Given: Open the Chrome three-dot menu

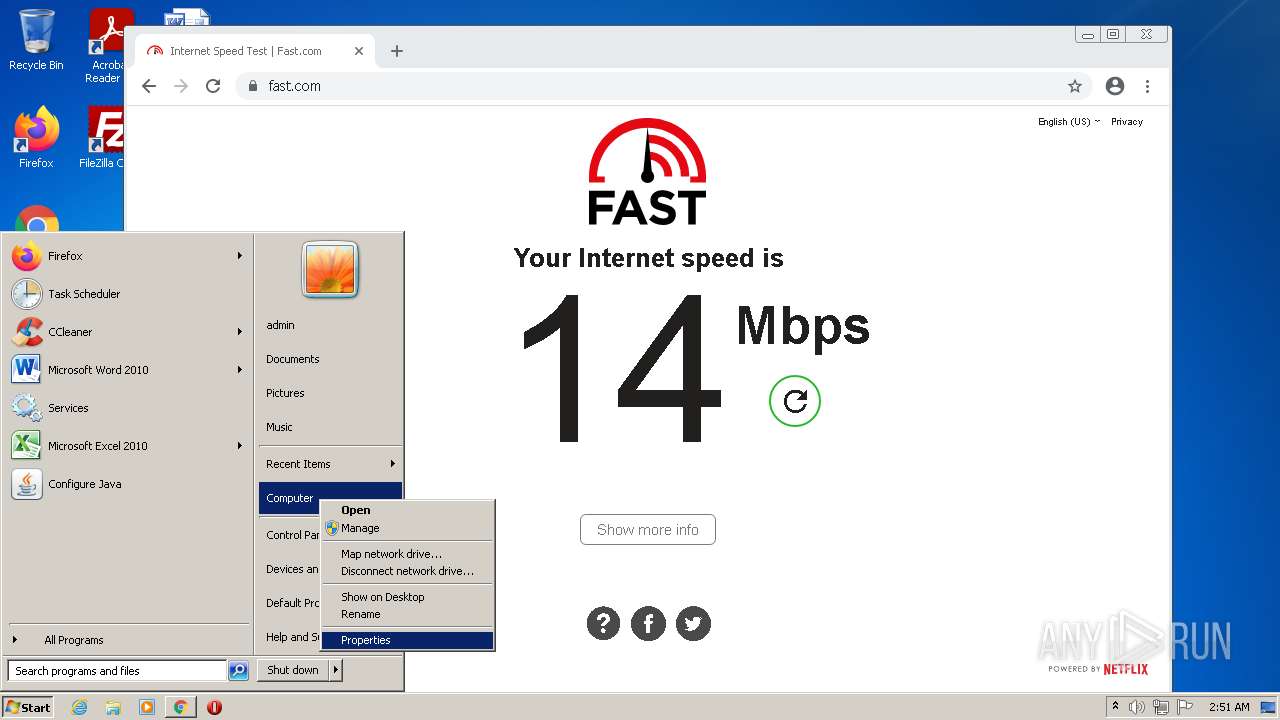Looking at the screenshot, I should click(1147, 86).
